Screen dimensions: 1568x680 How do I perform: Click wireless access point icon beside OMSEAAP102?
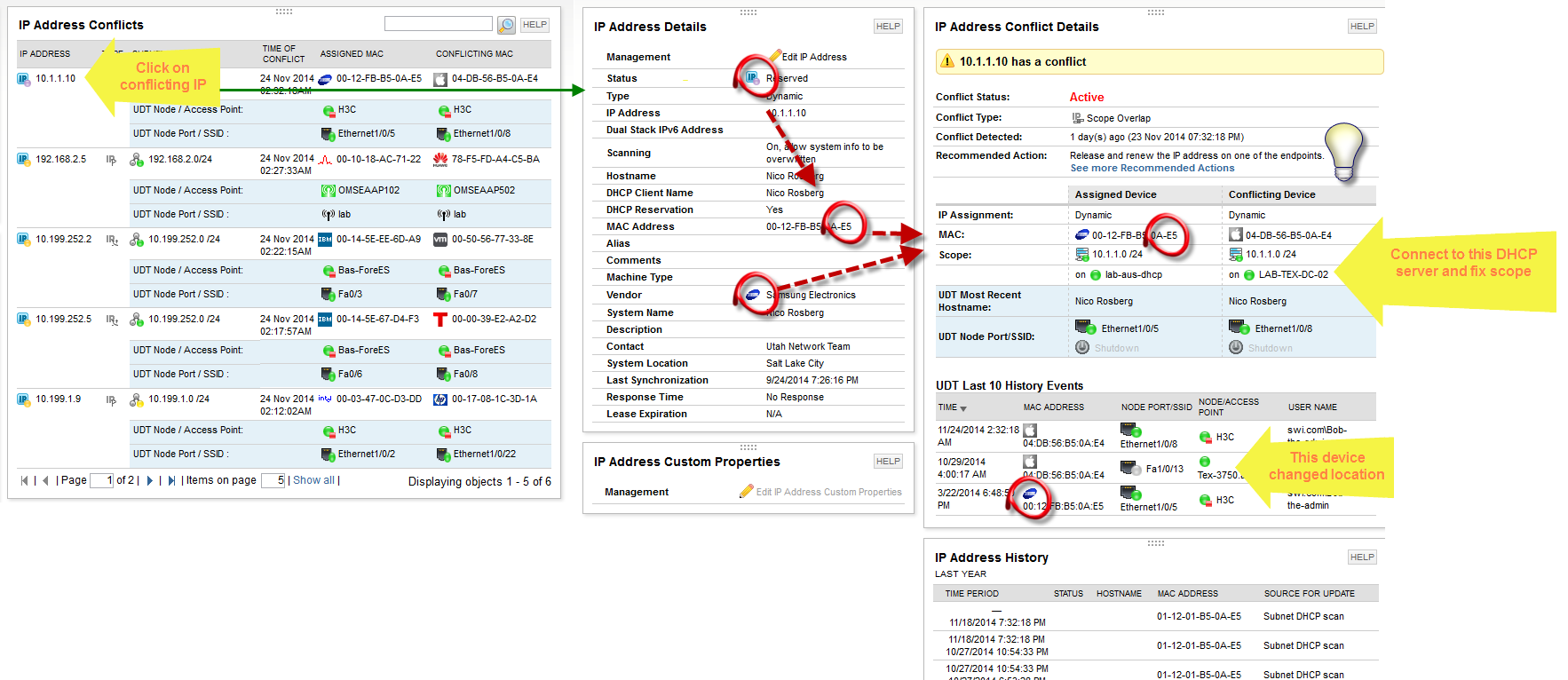point(329,190)
